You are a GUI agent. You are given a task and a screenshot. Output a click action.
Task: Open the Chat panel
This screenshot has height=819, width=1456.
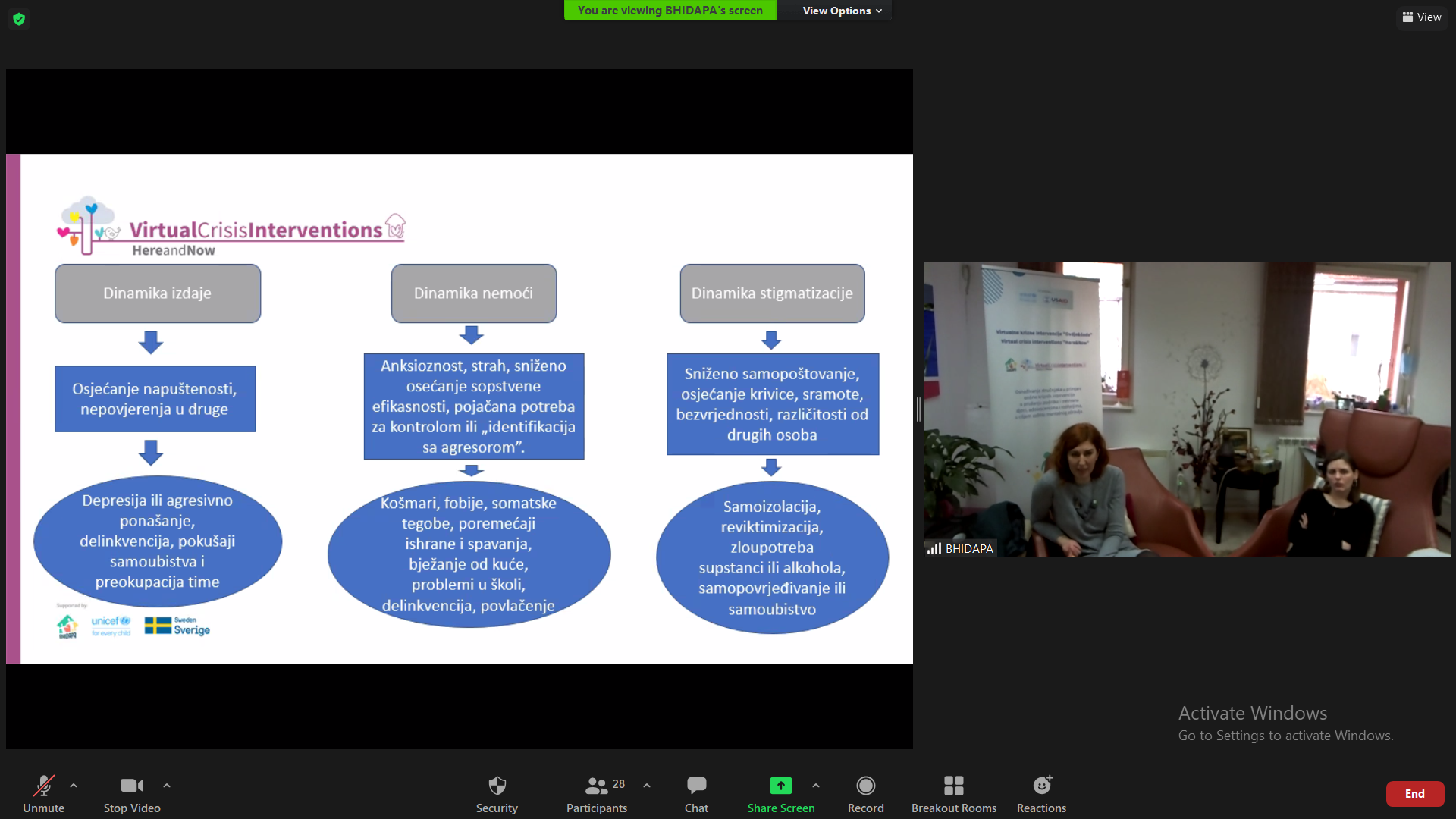coord(696,786)
